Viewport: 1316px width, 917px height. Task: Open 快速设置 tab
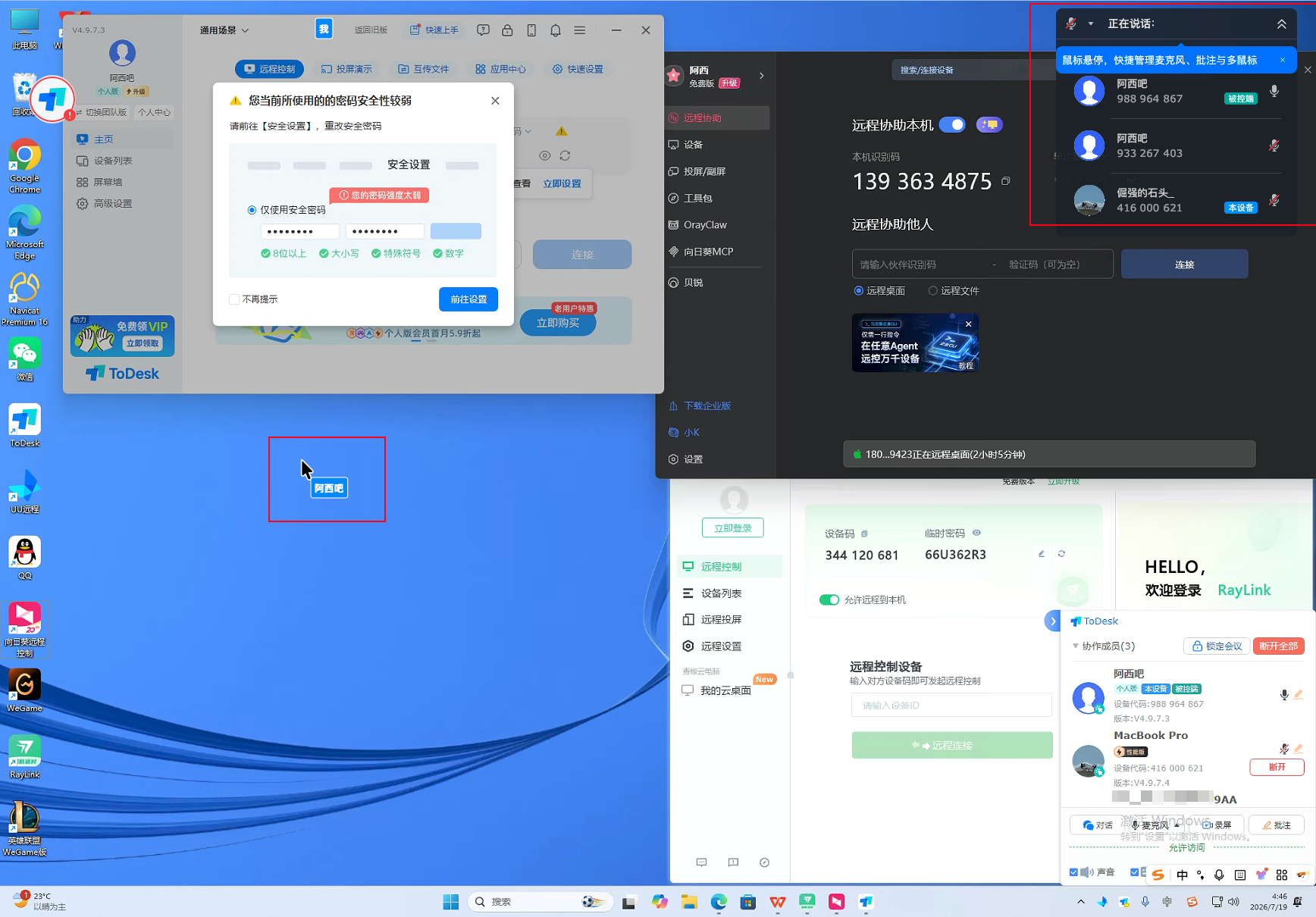pyautogui.click(x=578, y=69)
